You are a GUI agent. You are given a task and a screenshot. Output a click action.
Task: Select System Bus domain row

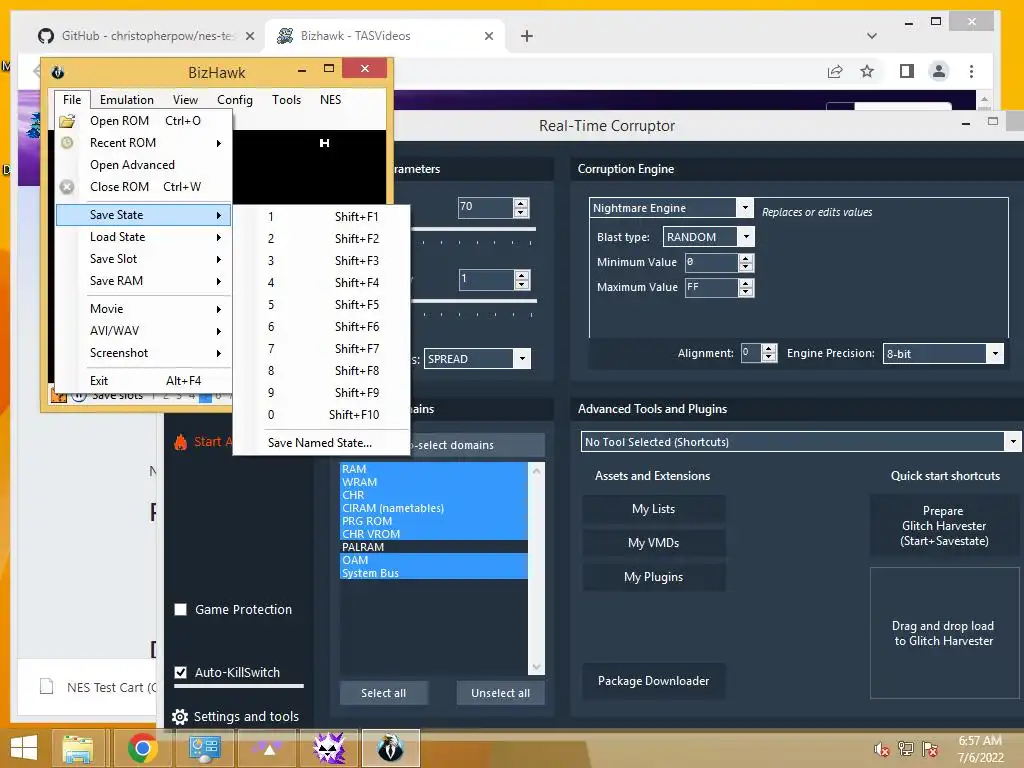click(434, 573)
